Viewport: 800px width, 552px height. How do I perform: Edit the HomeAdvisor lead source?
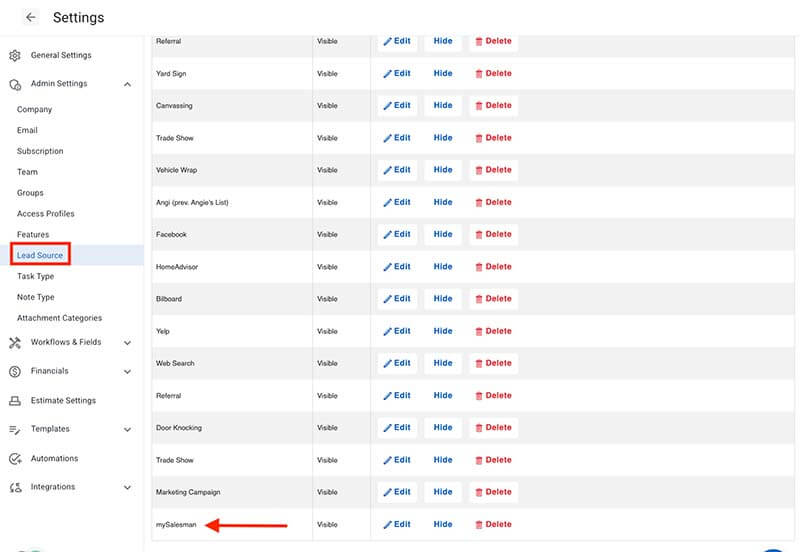click(397, 266)
